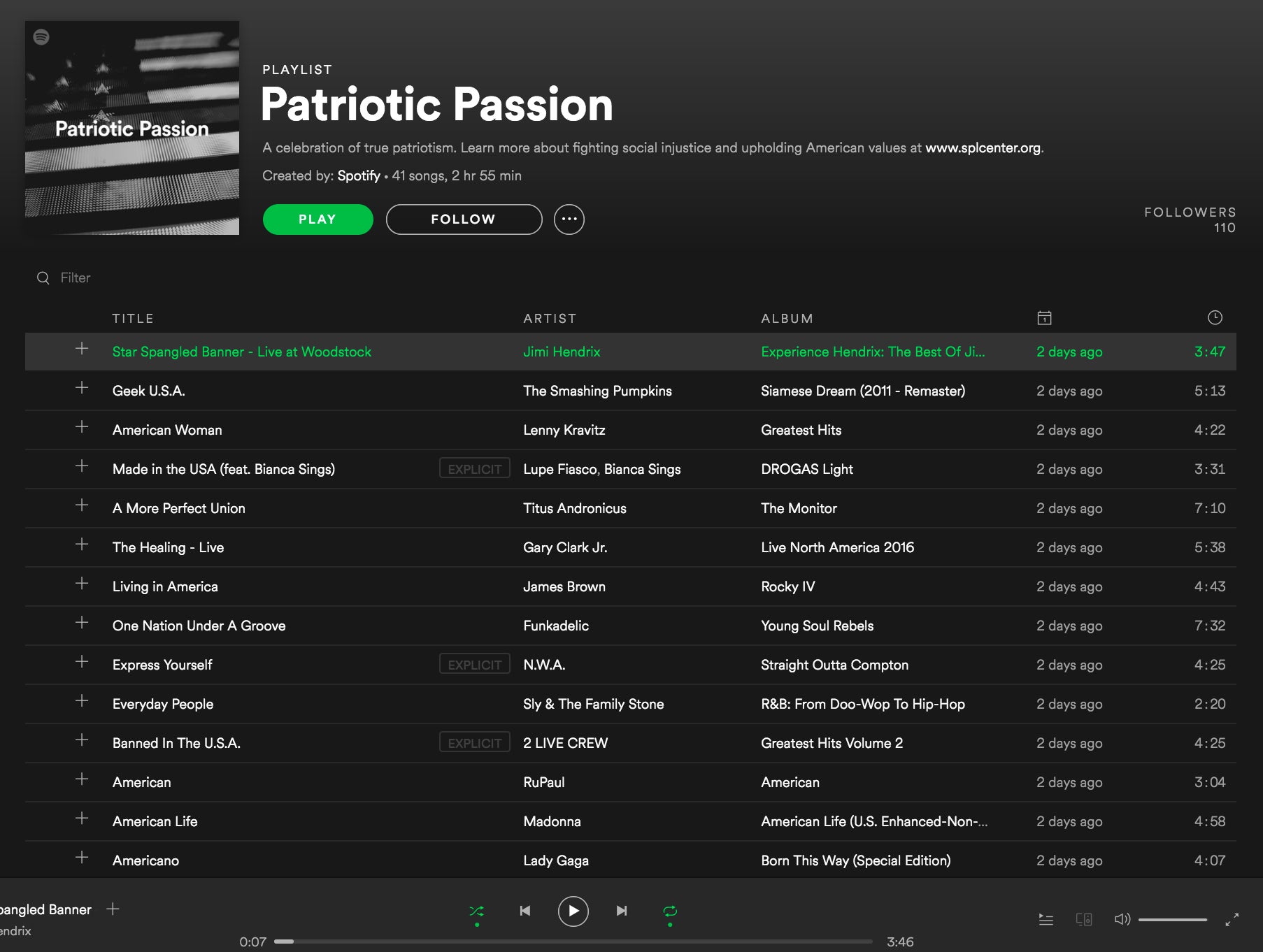
Task: Add American Woman to library
Action: click(82, 427)
